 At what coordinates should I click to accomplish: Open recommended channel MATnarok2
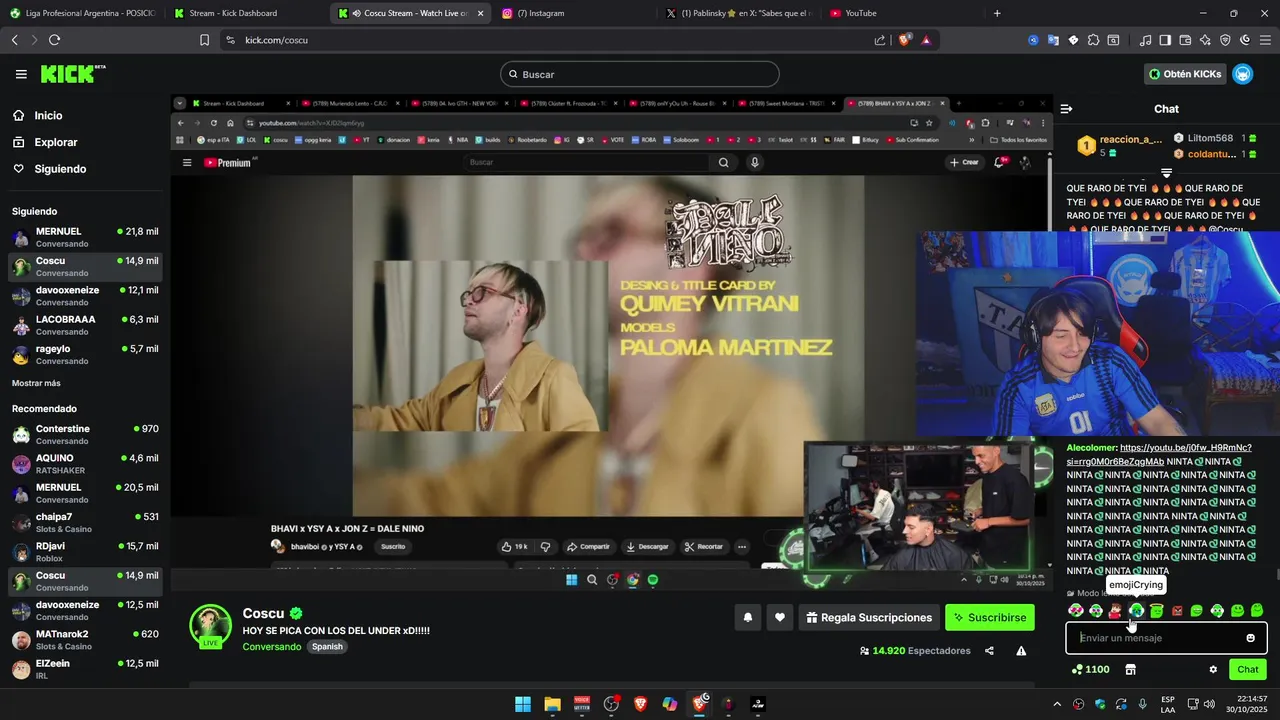pos(85,640)
